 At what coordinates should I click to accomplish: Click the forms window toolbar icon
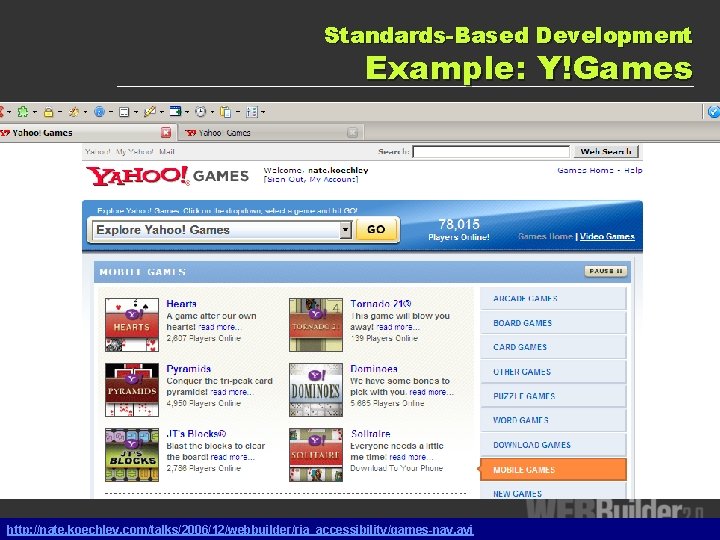click(x=124, y=112)
